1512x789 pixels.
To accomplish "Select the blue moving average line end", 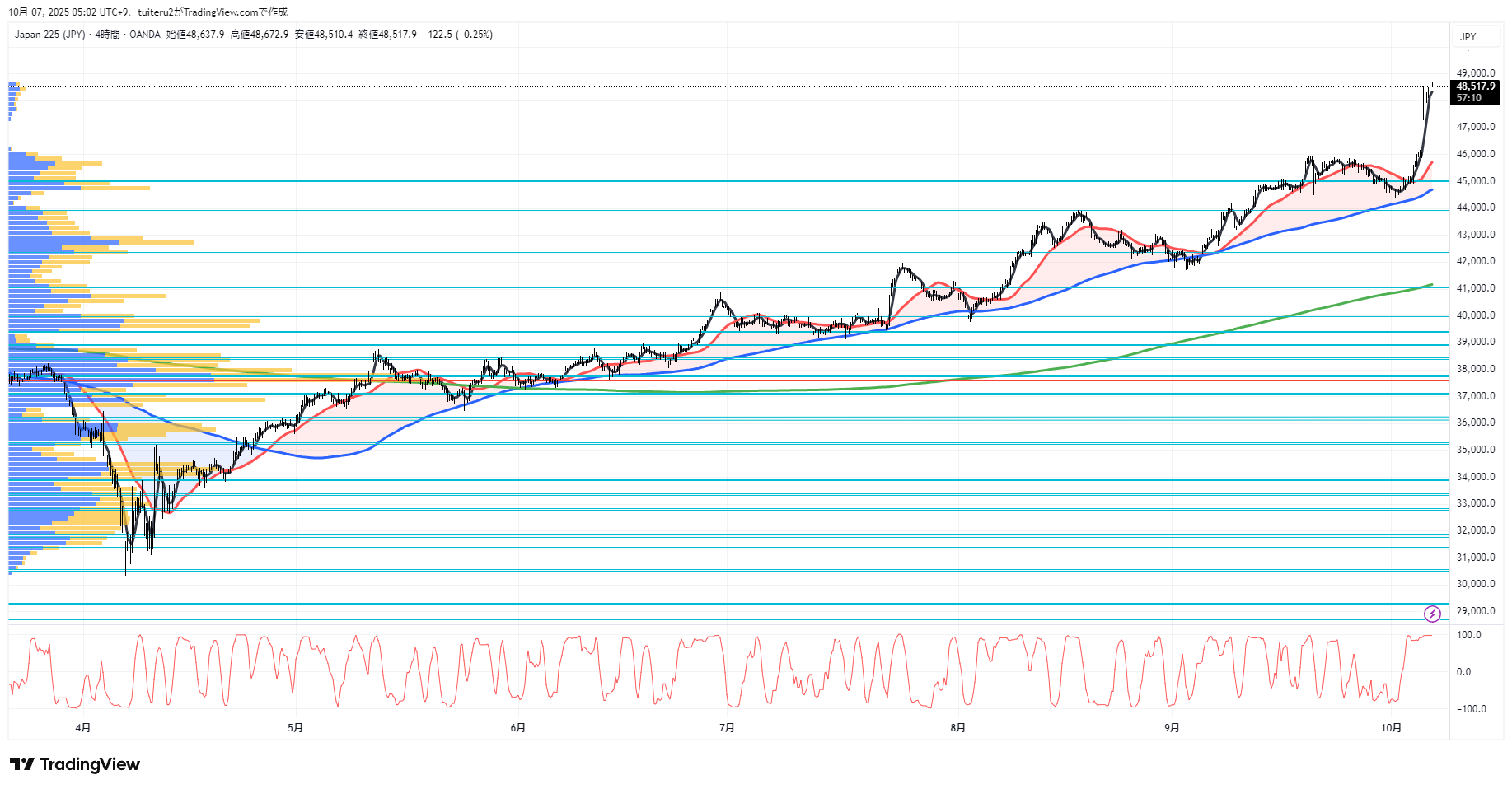I will (1430, 190).
